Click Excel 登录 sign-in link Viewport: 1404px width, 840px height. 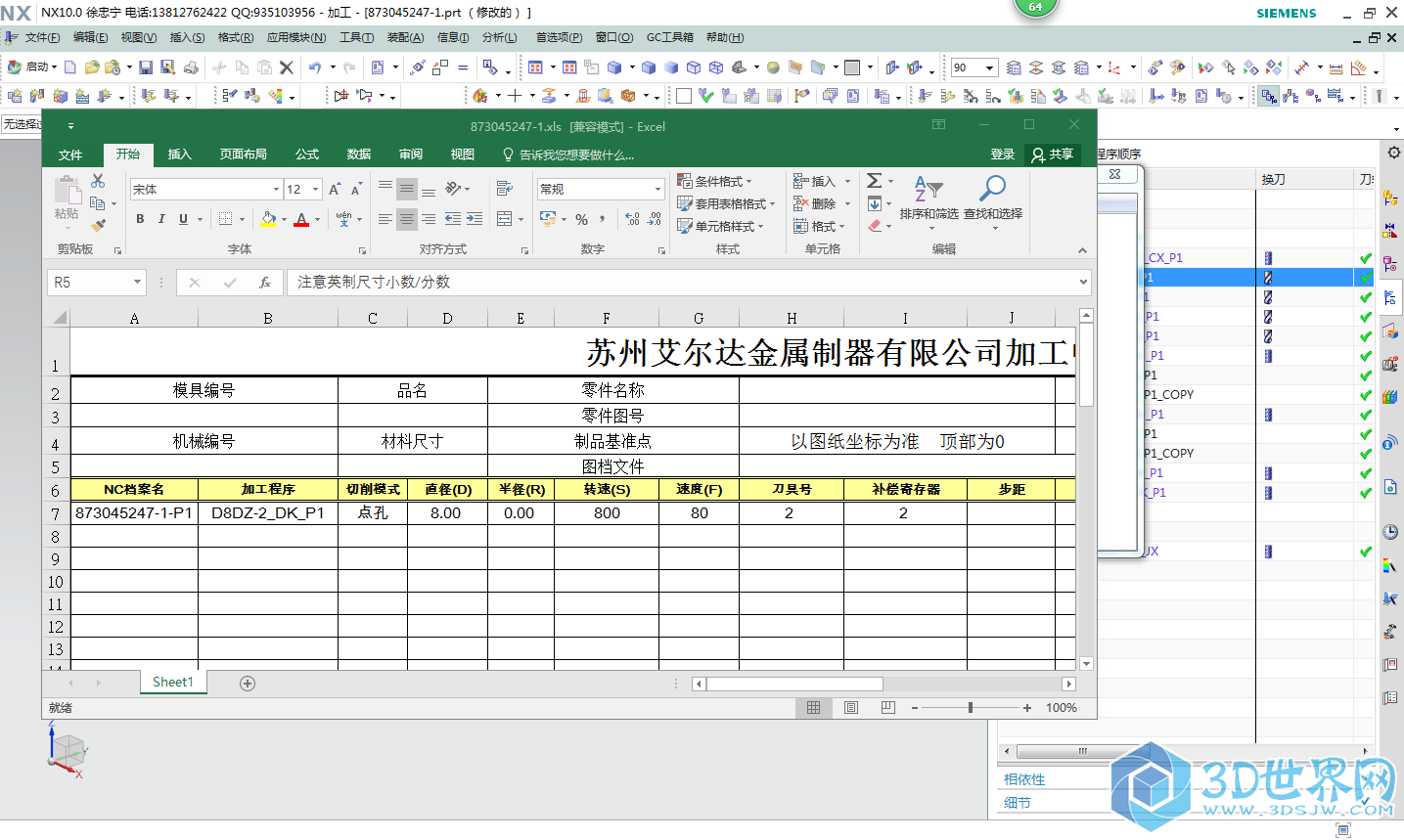click(x=1003, y=155)
